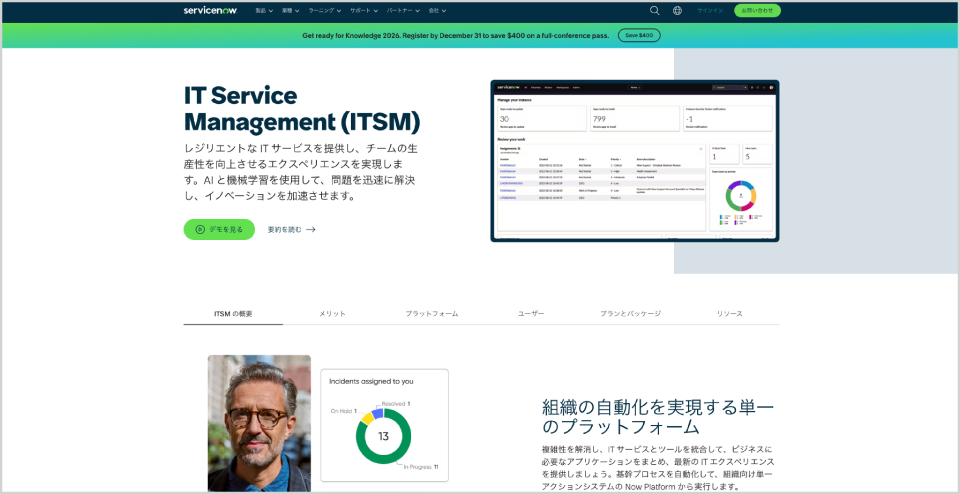This screenshot has width=960, height=494.
Task: Switch to the プラットフォーム tab
Action: pos(432,313)
